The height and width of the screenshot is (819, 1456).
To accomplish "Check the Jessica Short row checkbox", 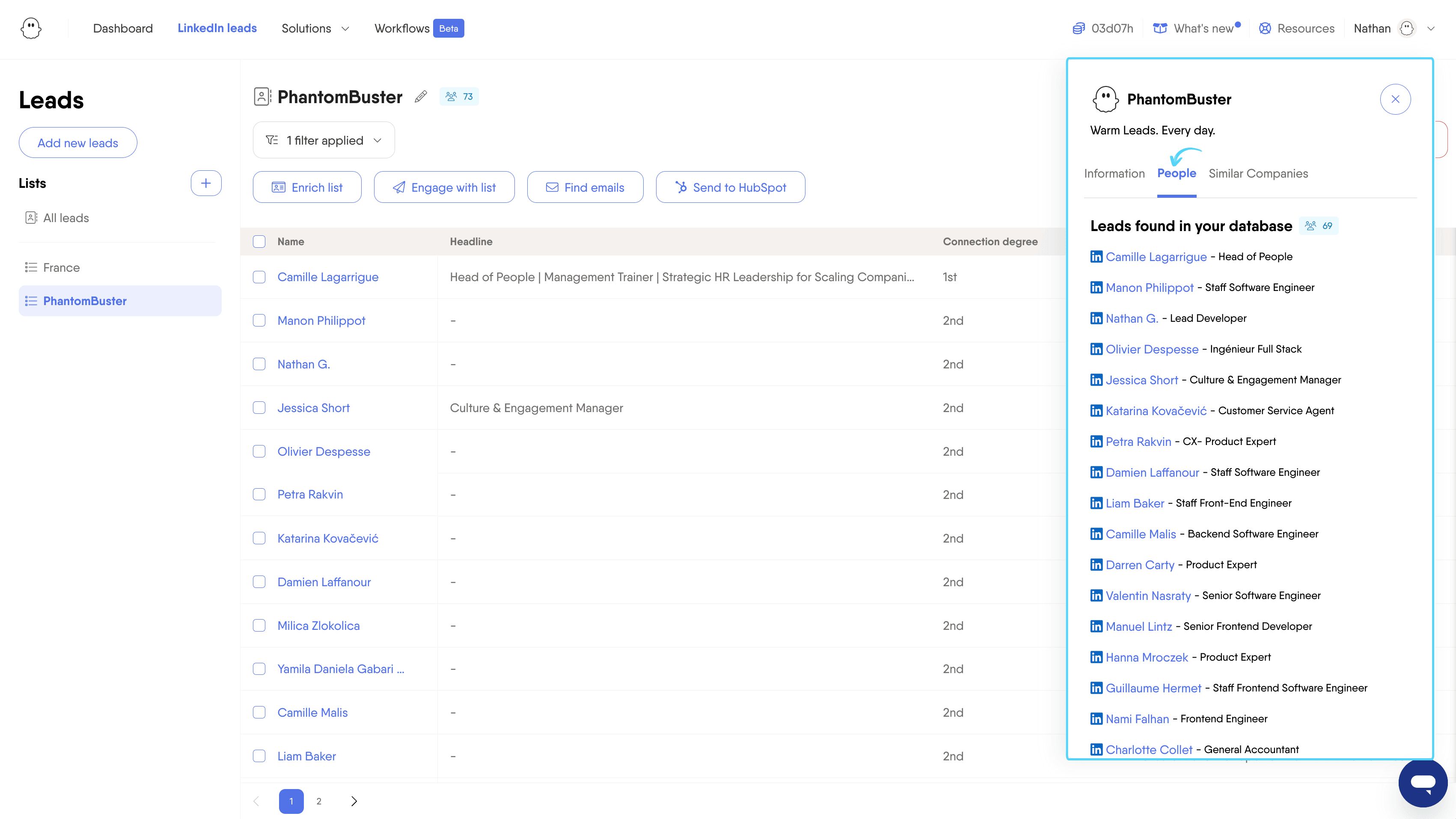I will (x=259, y=407).
